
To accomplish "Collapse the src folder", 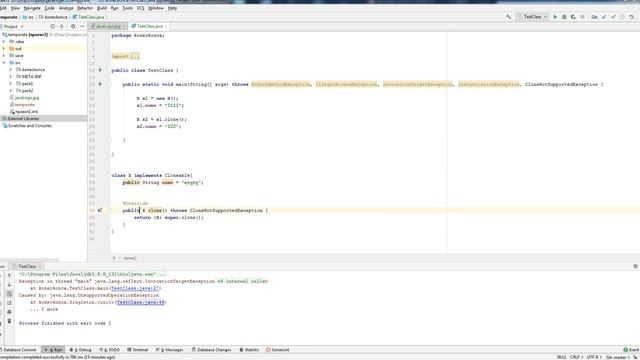I will [4, 62].
